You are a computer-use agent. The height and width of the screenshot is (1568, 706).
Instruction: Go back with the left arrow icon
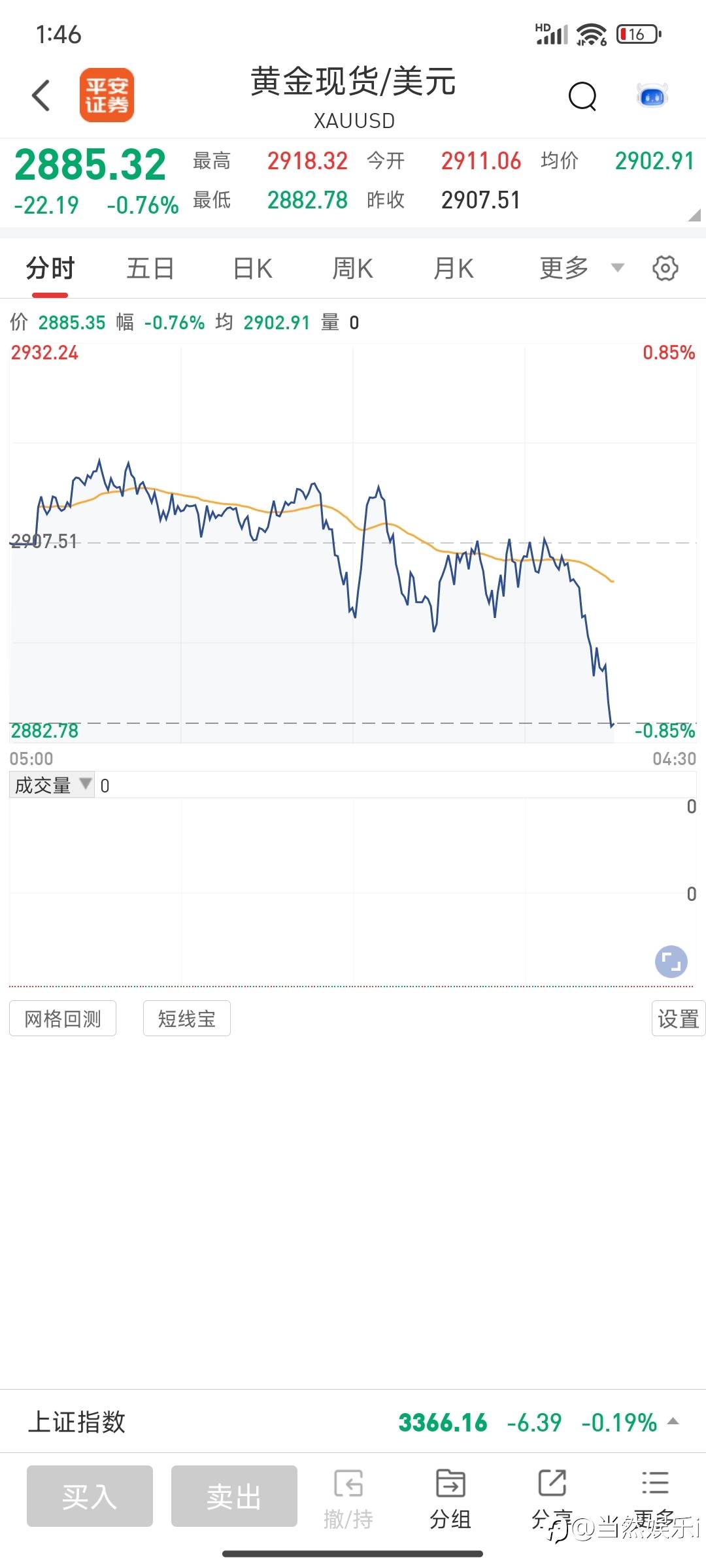[x=41, y=95]
